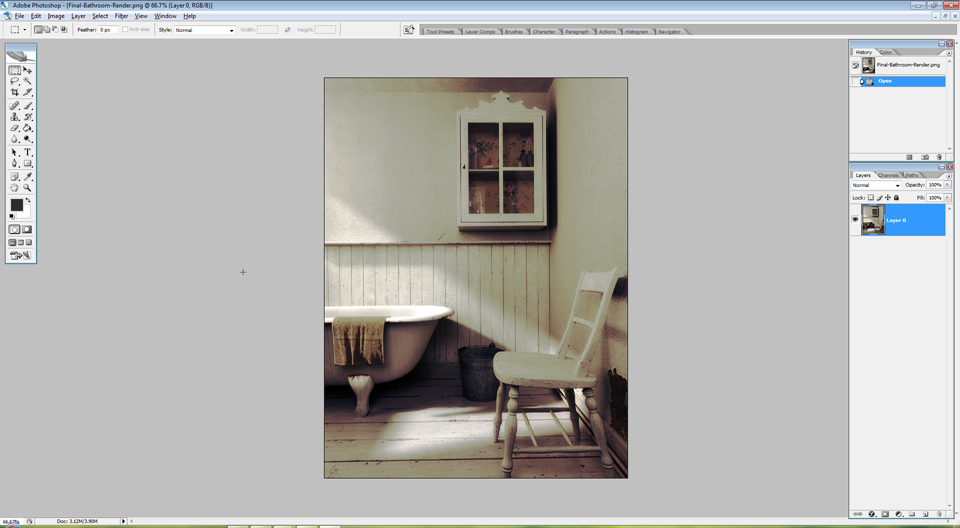Toggle the lock all padlock icon
This screenshot has height=528, width=960.
coord(896,198)
